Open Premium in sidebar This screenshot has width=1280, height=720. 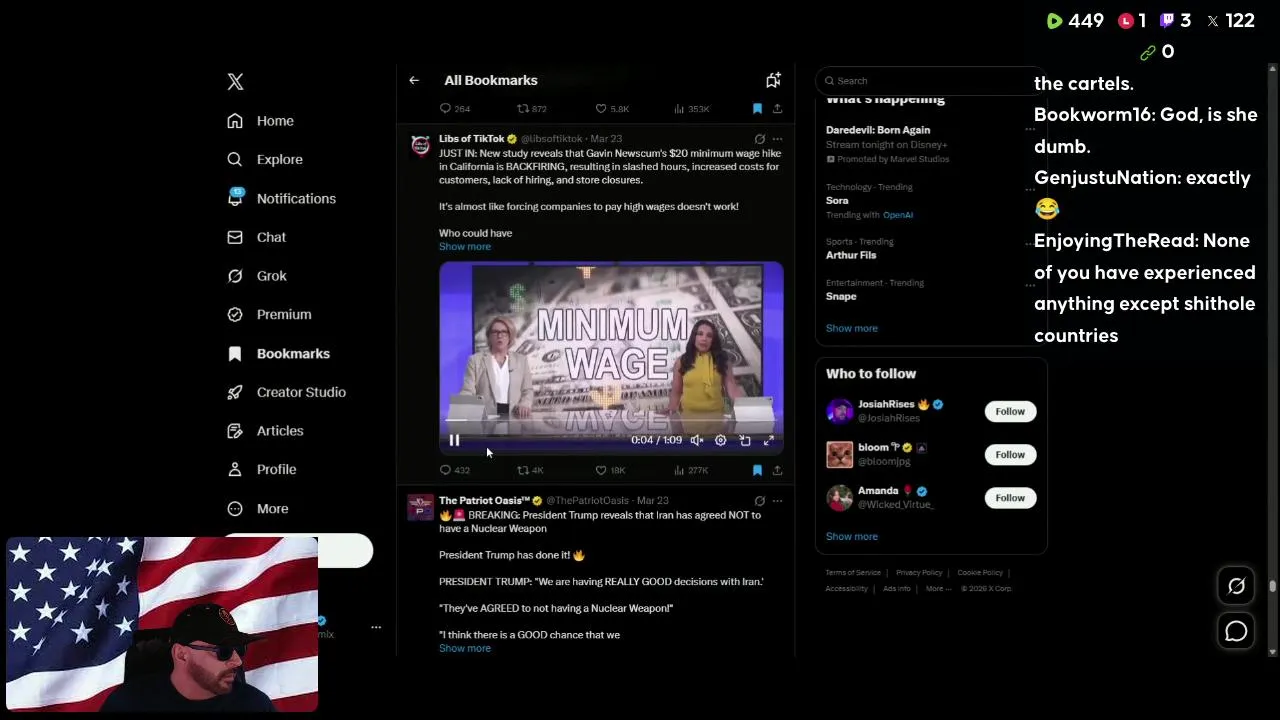click(x=269, y=314)
